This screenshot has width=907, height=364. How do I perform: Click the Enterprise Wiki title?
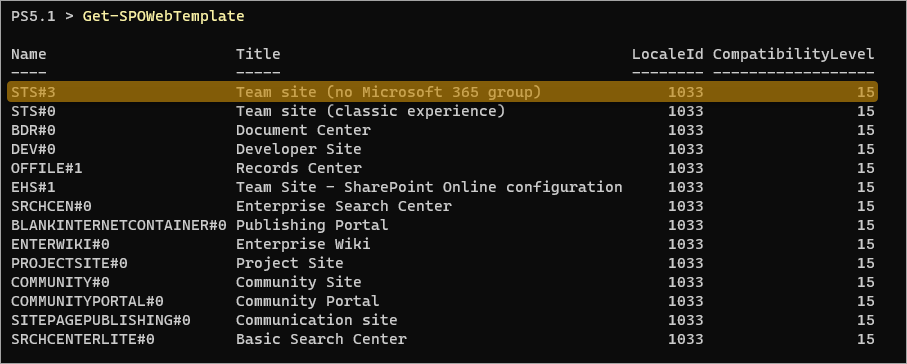[x=303, y=244]
